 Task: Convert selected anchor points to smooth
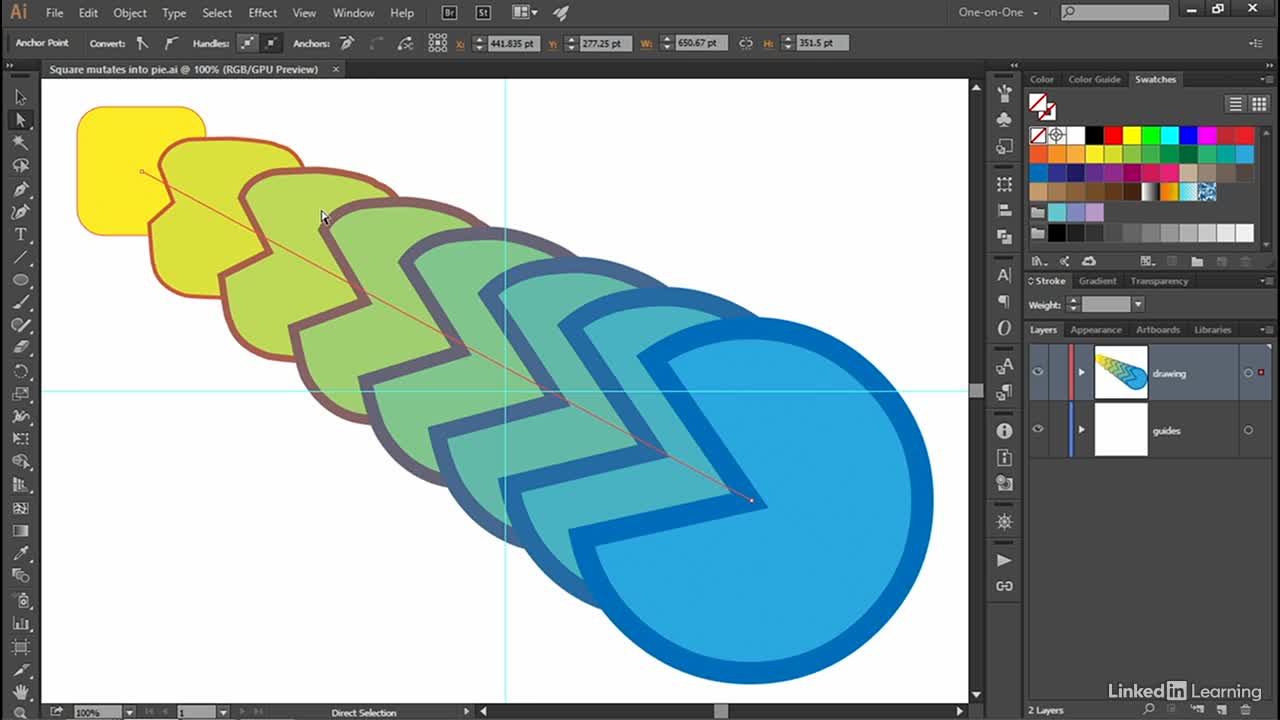pos(171,43)
